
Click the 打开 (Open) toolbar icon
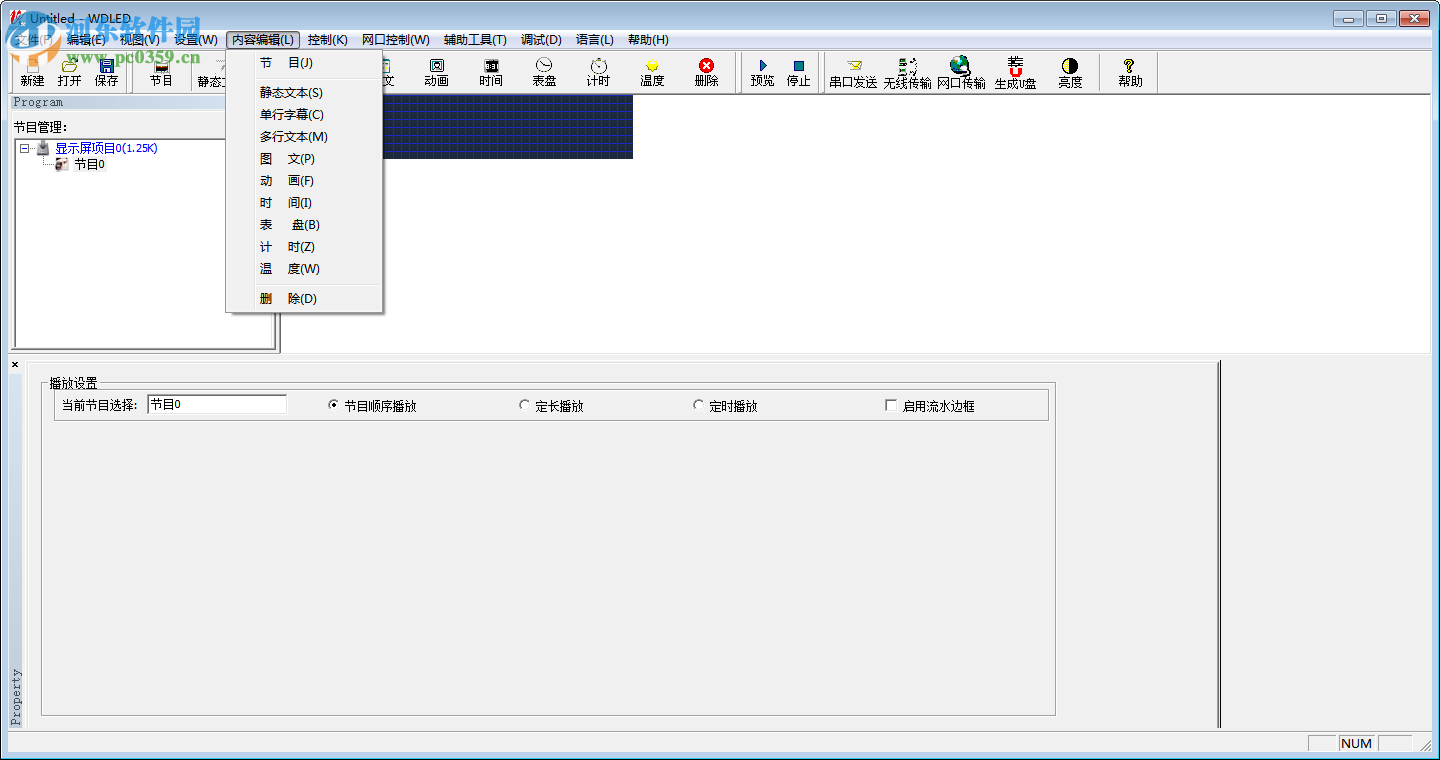(69, 73)
